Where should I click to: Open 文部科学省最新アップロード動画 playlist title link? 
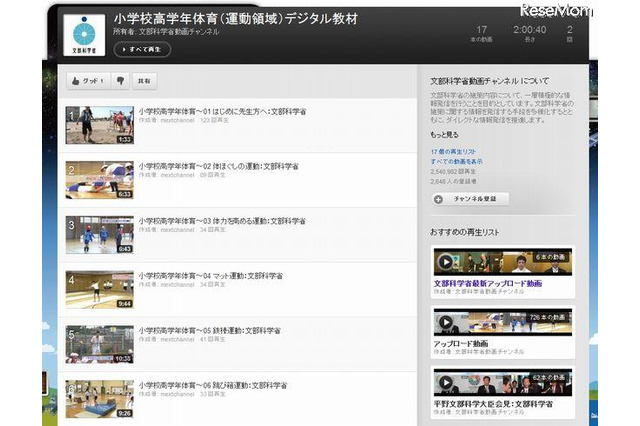[x=487, y=283]
